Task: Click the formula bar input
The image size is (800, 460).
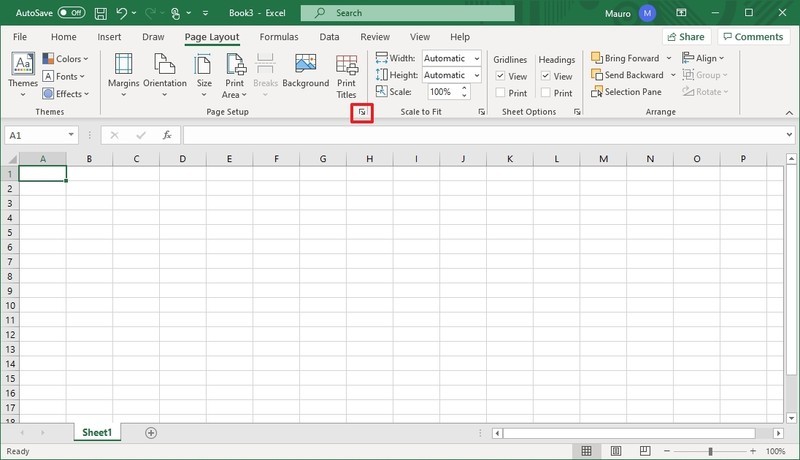Action: 484,135
